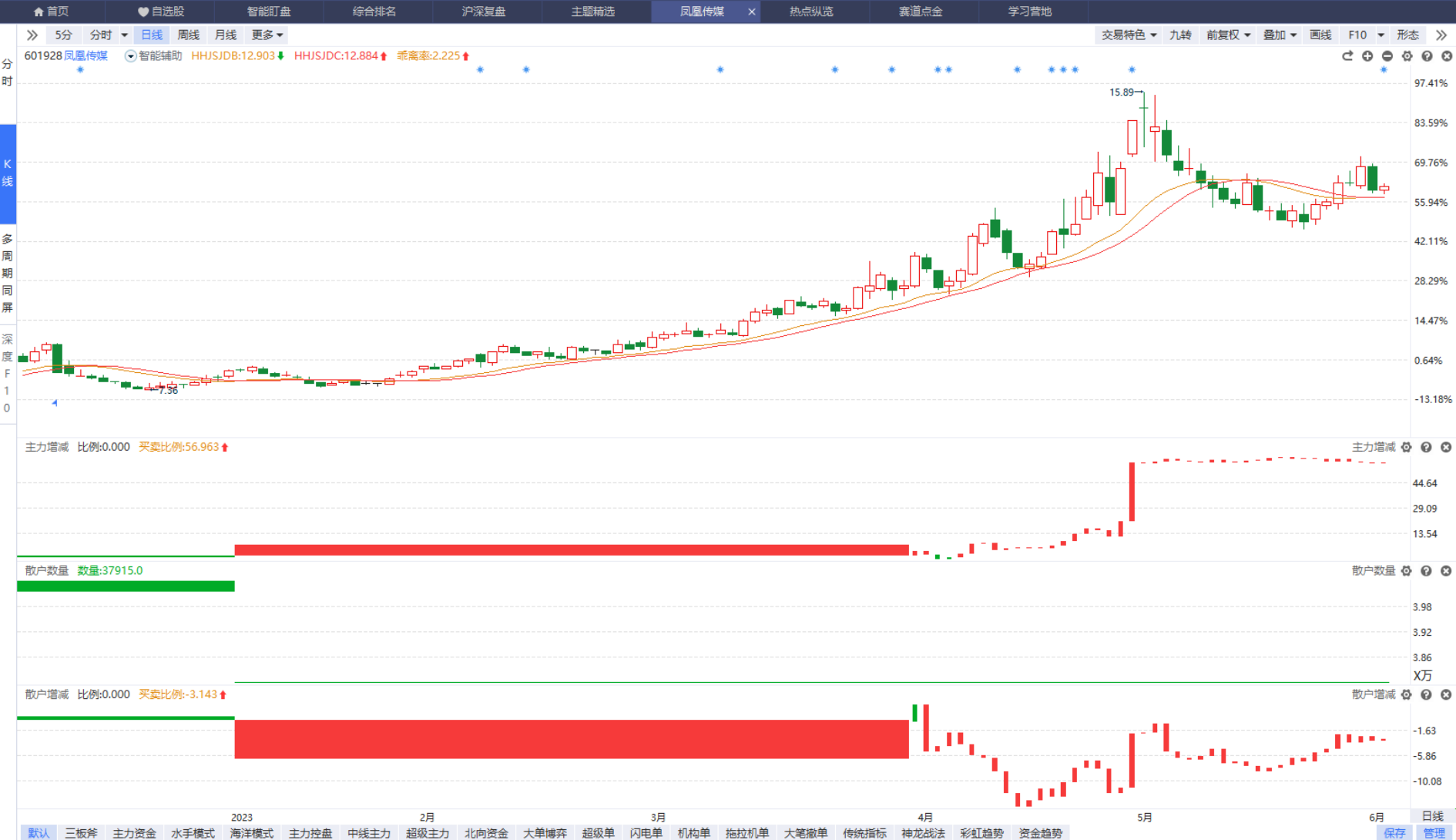Select the 5分 minute period

[x=63, y=35]
